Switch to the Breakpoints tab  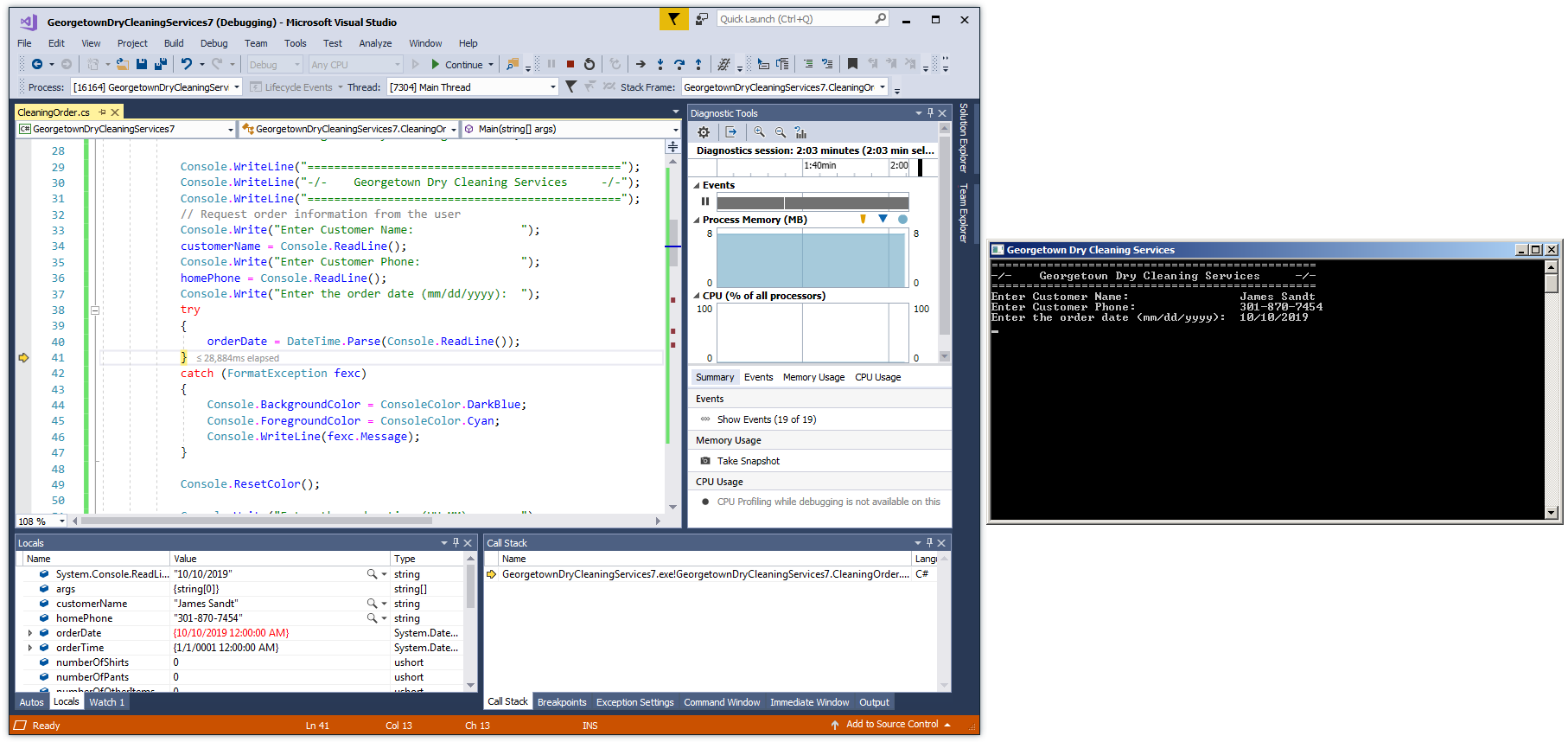click(562, 702)
